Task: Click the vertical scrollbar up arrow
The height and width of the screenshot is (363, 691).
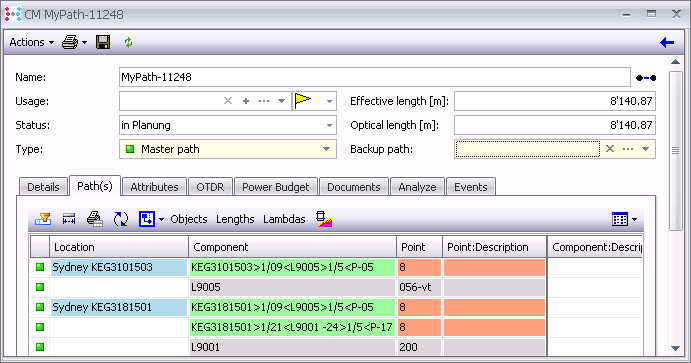Action: [x=675, y=62]
